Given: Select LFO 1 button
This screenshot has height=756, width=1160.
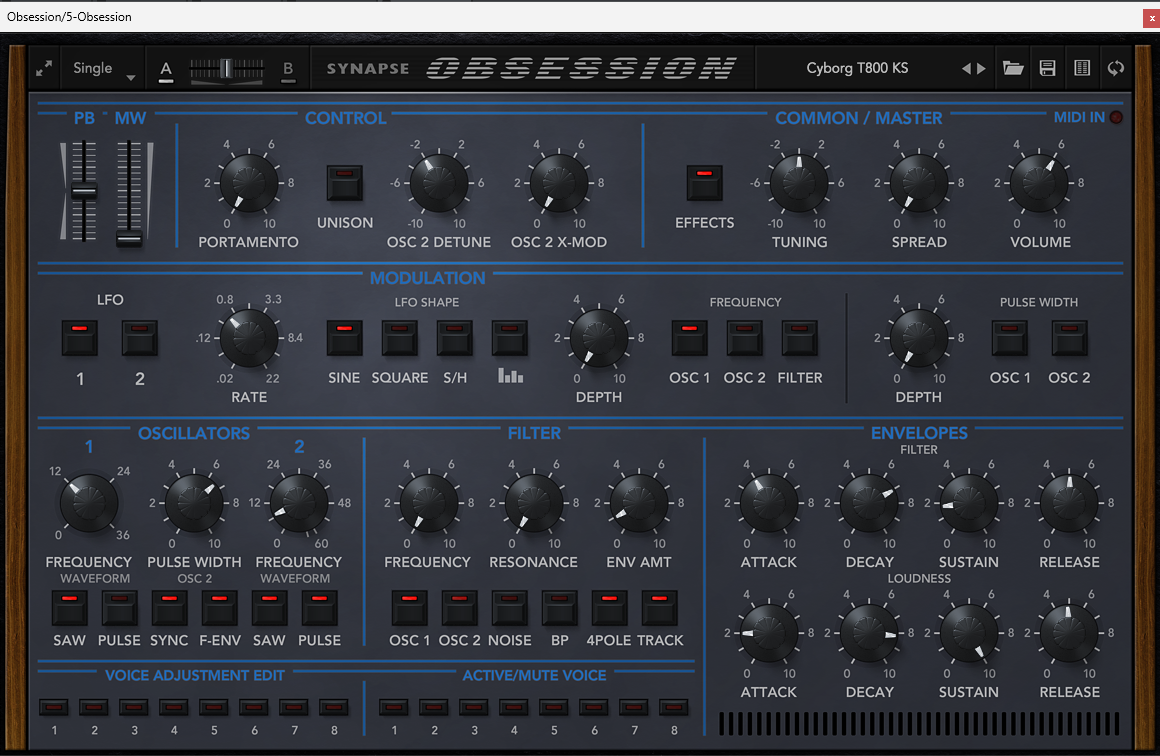Looking at the screenshot, I should tap(80, 338).
